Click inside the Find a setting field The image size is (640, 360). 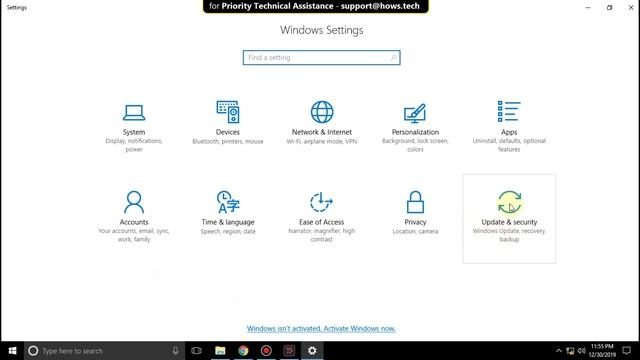(321, 58)
